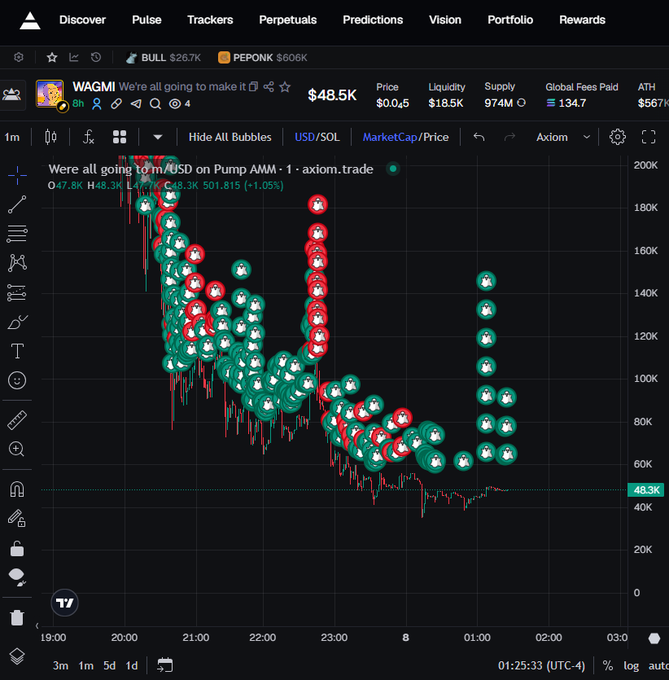
Task: Open the Portfolio tab
Action: [510, 20]
